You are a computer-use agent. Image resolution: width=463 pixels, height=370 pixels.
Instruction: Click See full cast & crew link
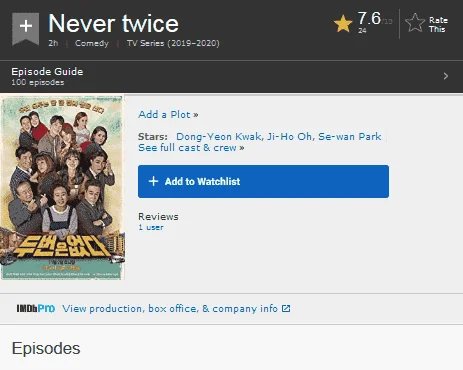click(191, 148)
